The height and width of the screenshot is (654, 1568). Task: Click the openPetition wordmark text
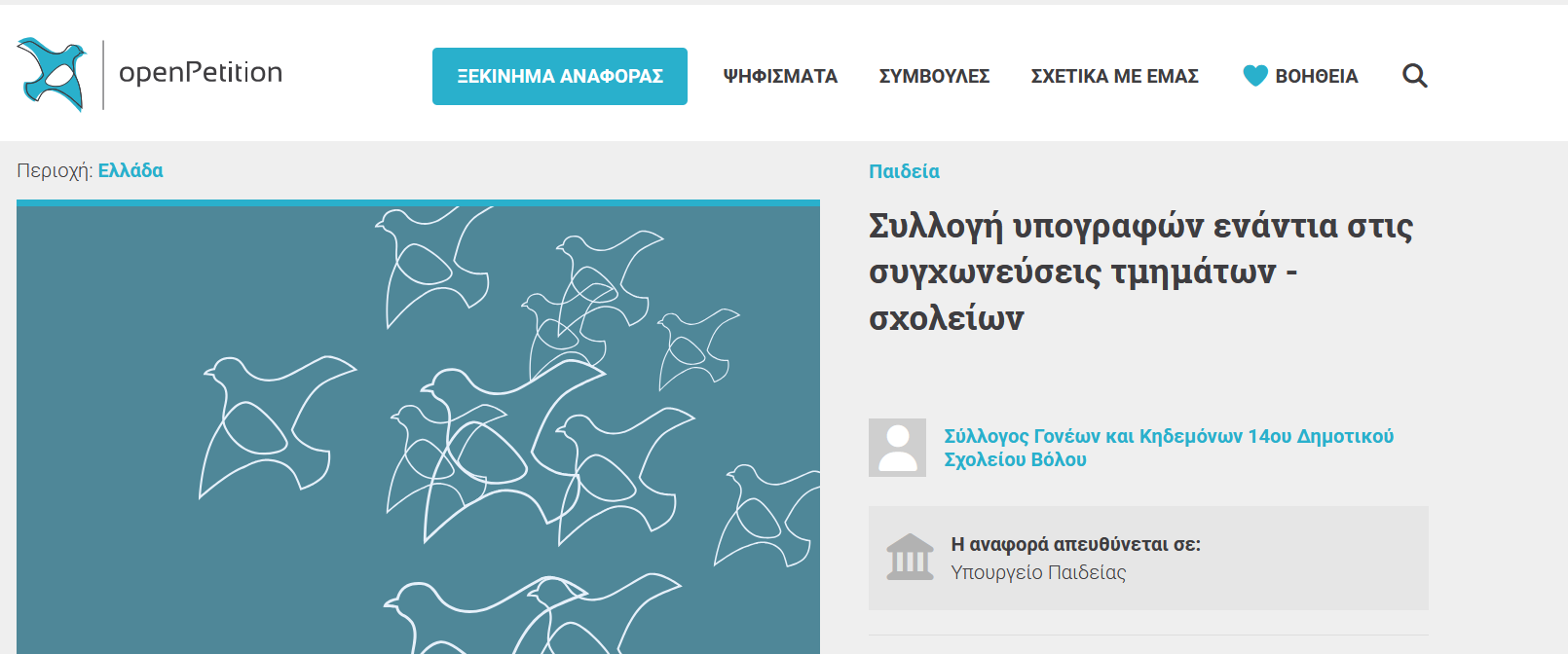201,73
